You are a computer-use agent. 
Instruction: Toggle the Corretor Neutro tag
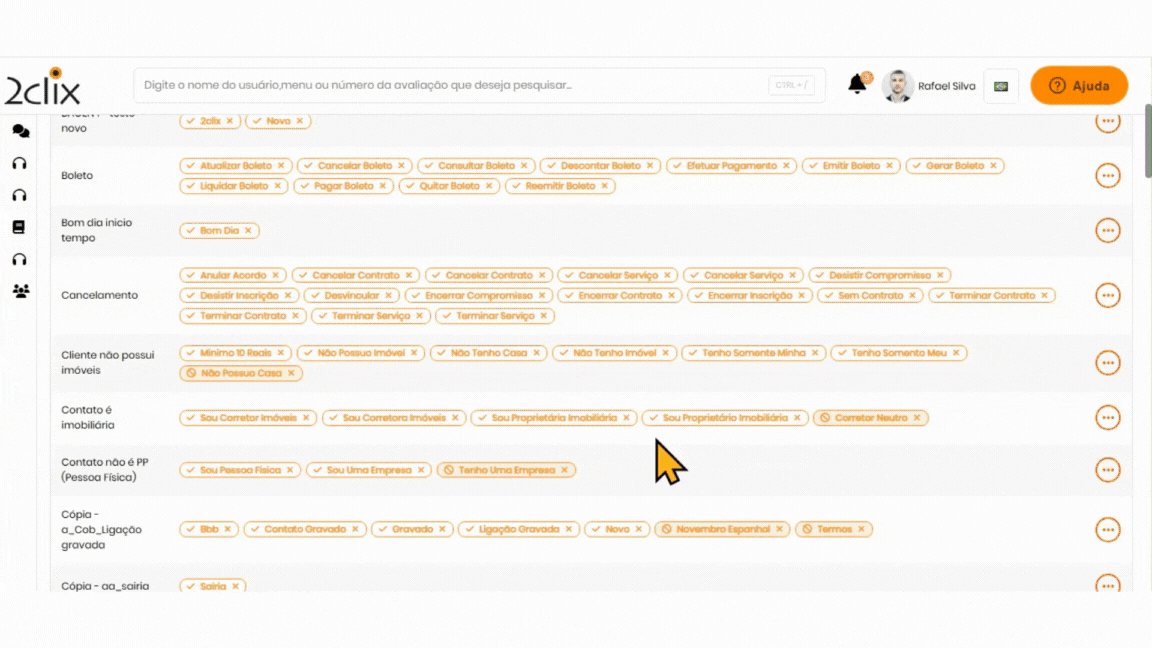click(870, 418)
